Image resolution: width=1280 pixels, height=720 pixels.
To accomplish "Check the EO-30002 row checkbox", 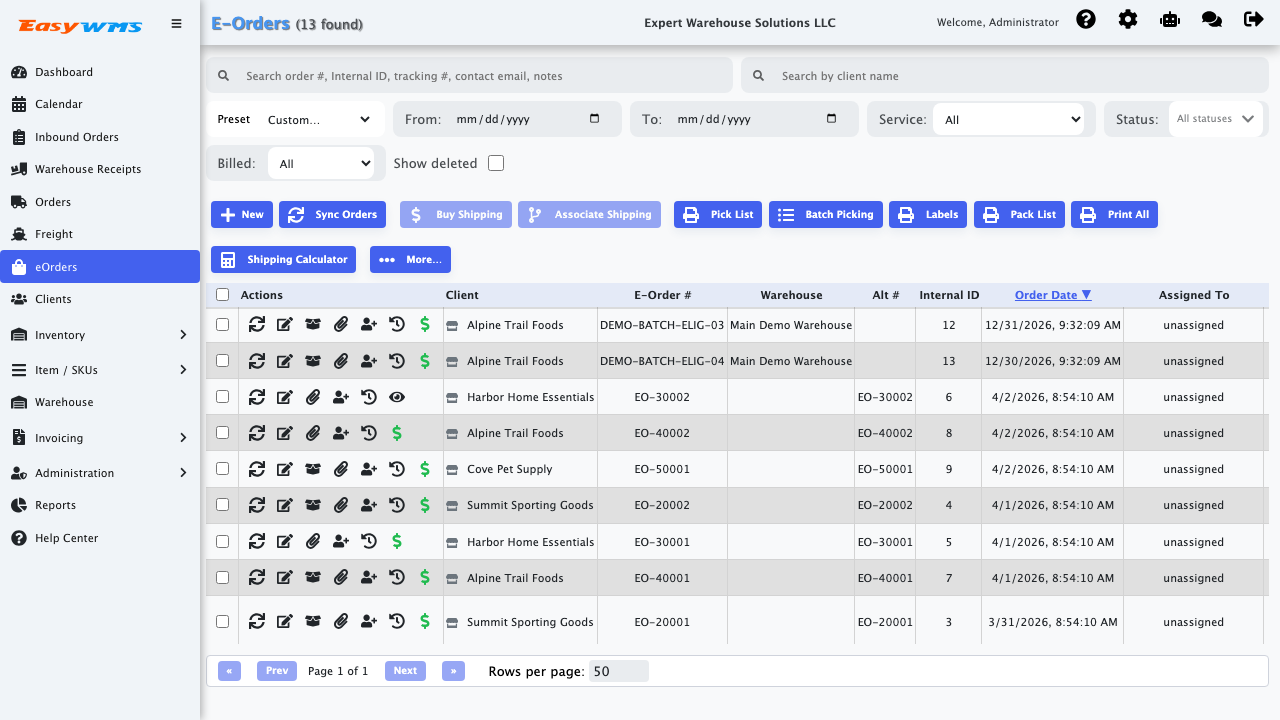I will pos(222,396).
